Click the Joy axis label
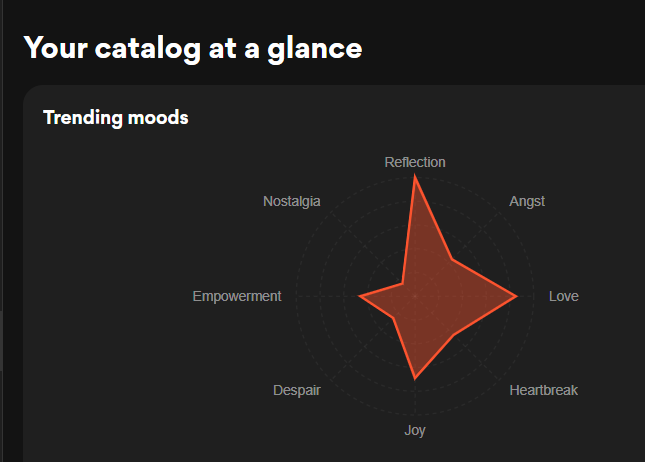Image resolution: width=645 pixels, height=462 pixels. [415, 430]
